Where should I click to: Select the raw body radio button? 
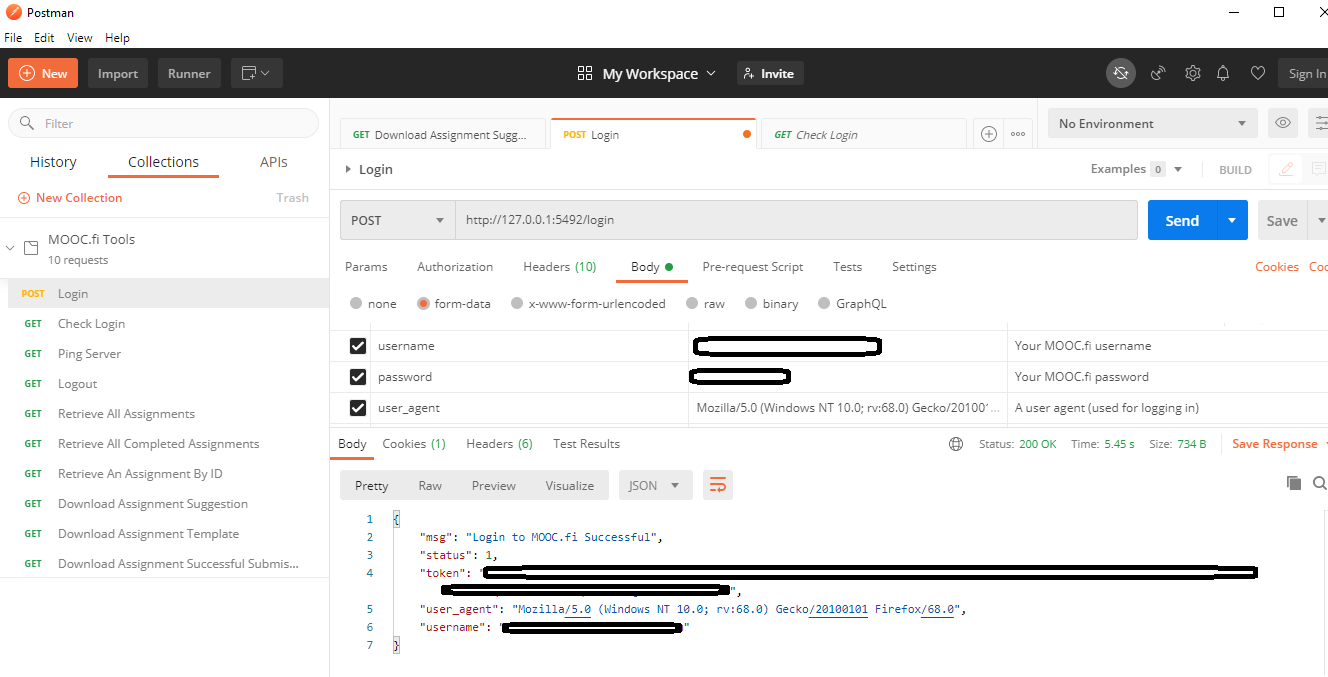point(692,304)
